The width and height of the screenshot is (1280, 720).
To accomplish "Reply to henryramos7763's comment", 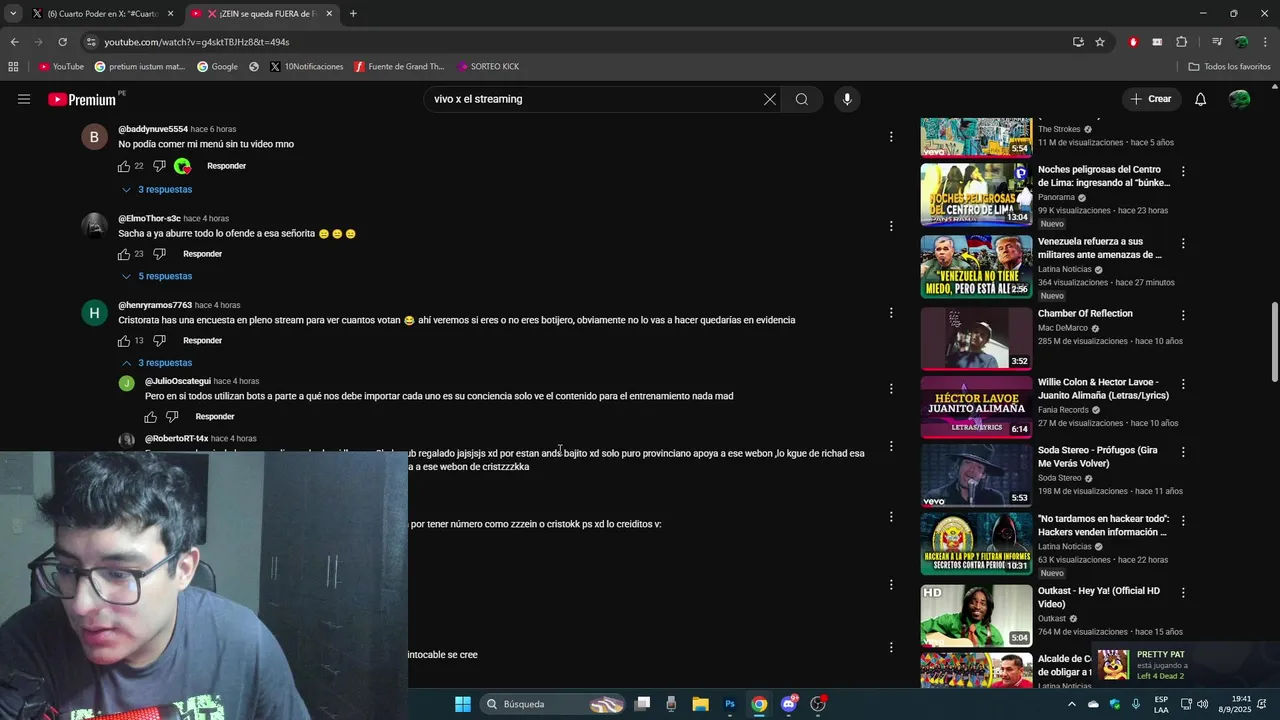I will (x=202, y=341).
